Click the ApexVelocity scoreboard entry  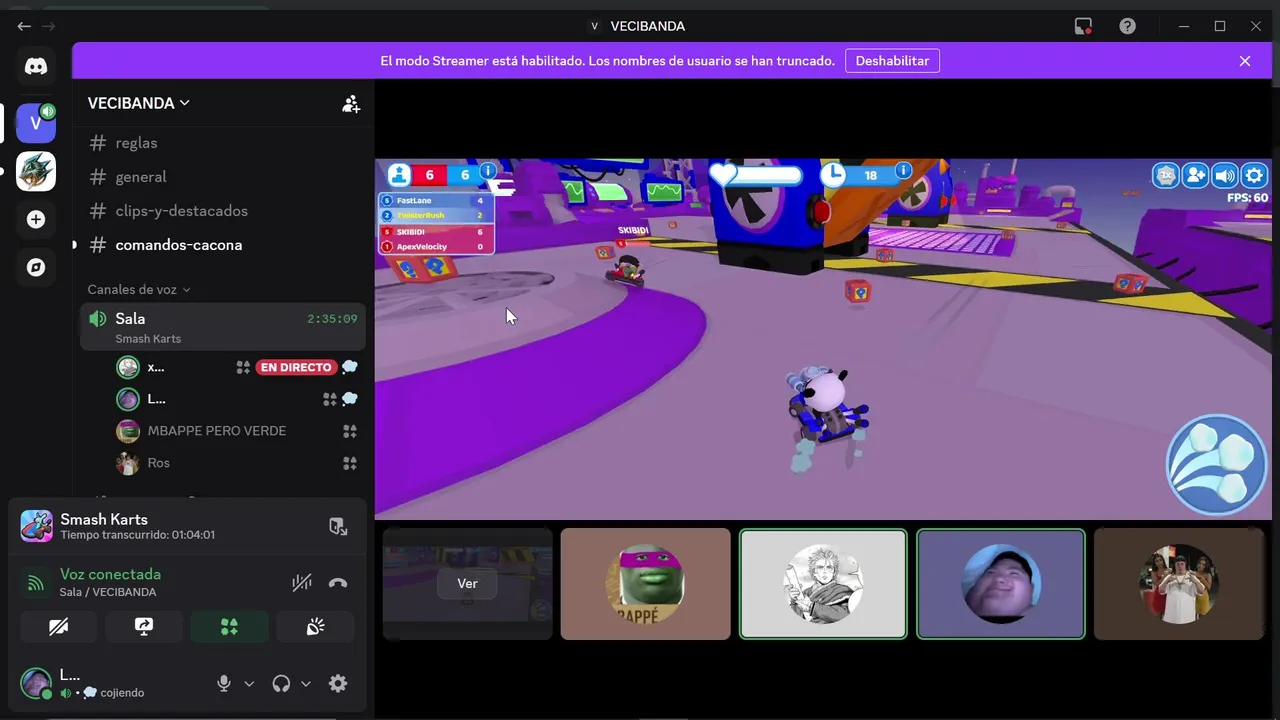click(x=437, y=246)
